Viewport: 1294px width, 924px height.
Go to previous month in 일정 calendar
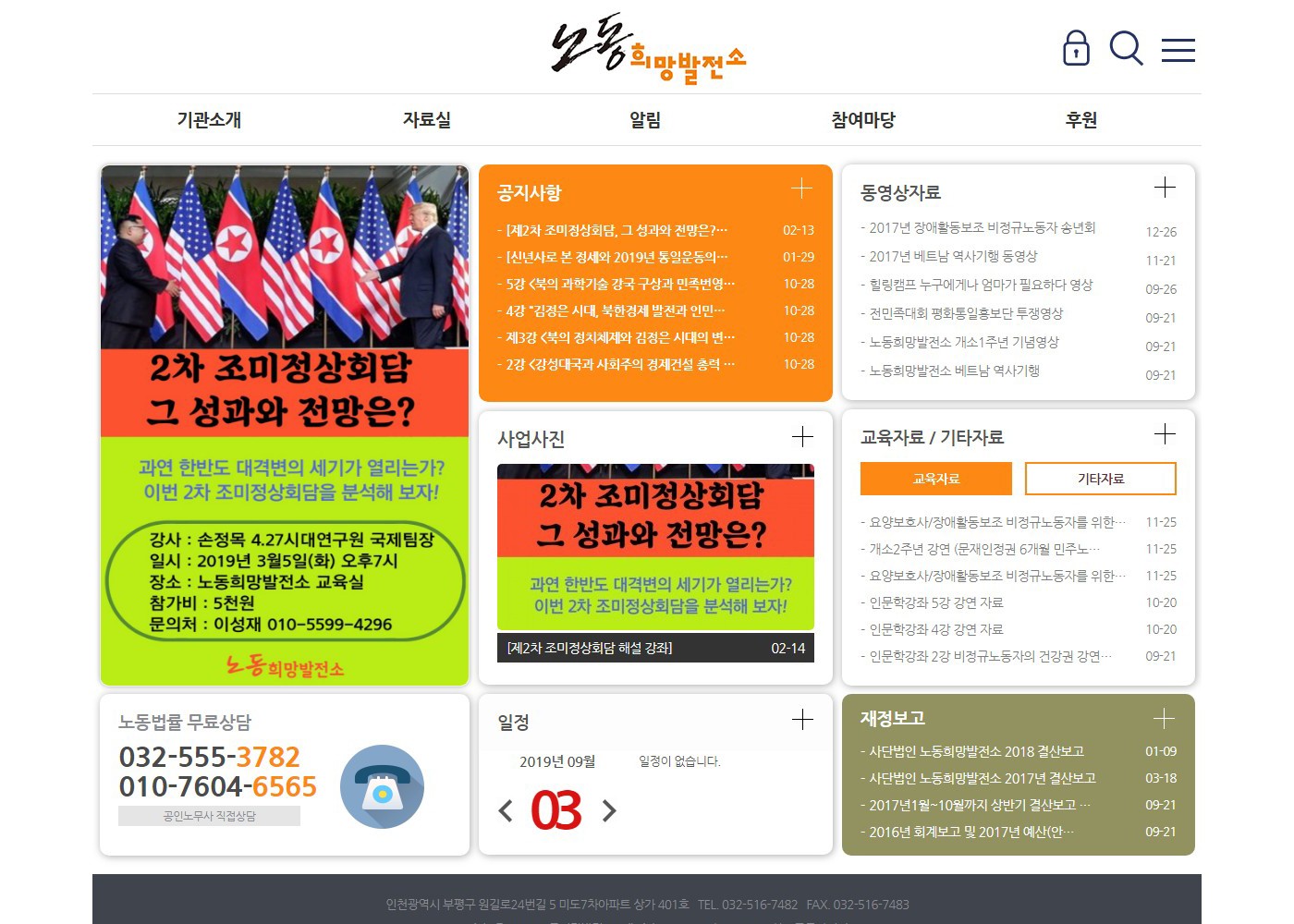click(x=505, y=811)
